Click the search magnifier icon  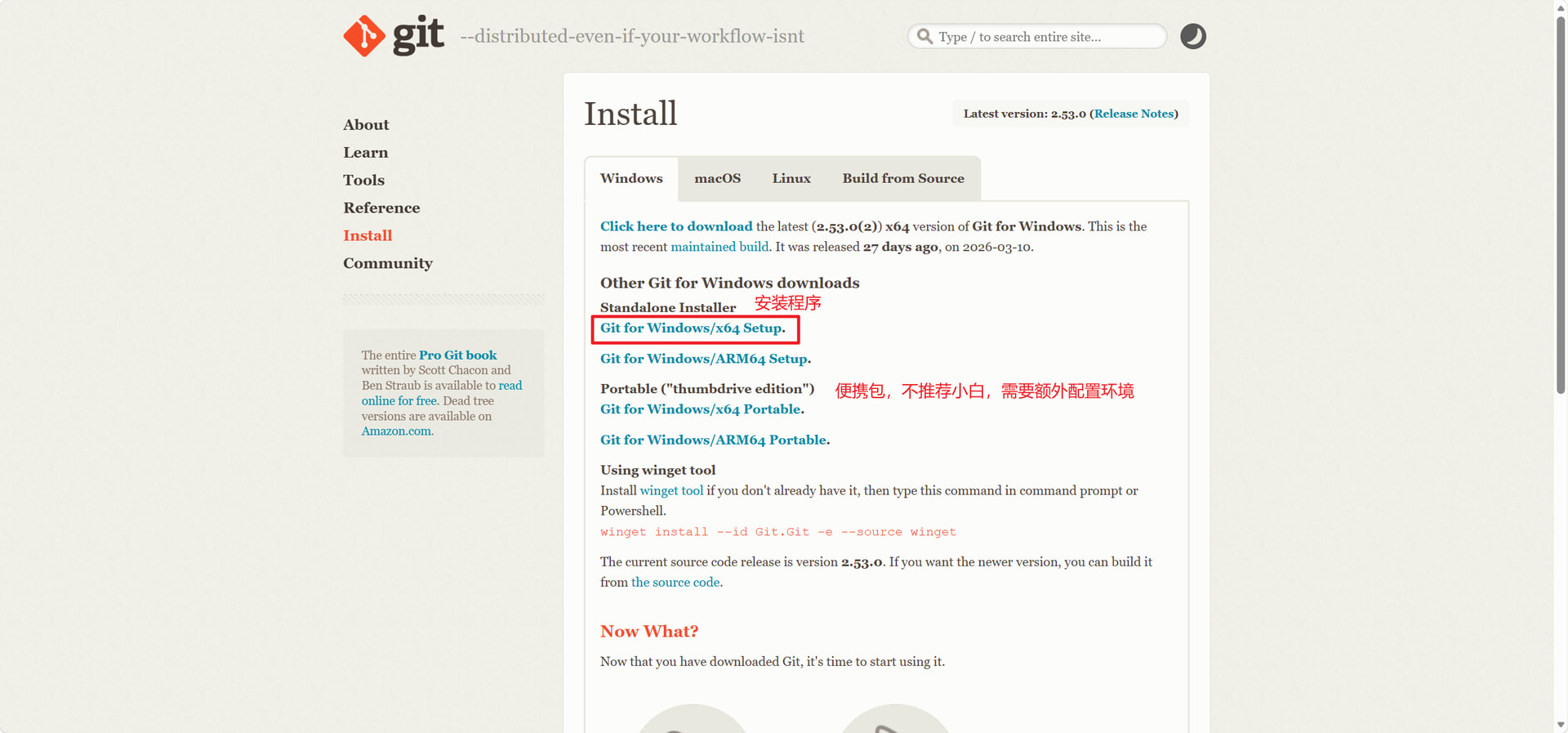(924, 37)
